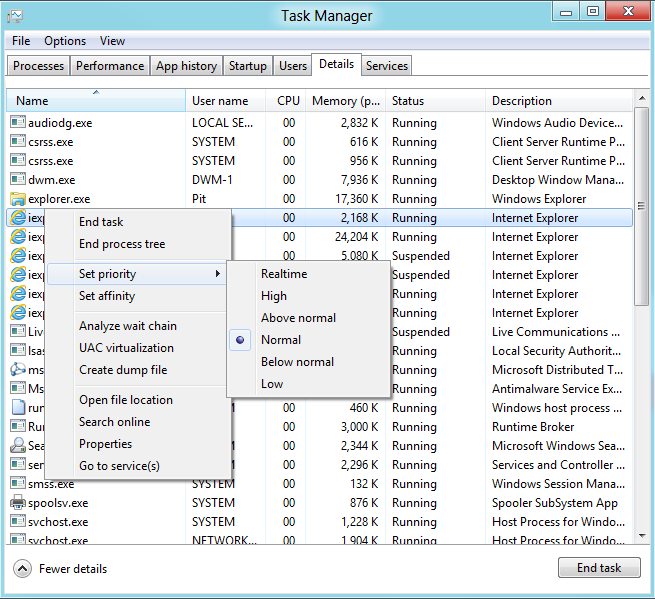Toggle UAC virtualization option
The image size is (655, 599).
(x=126, y=348)
